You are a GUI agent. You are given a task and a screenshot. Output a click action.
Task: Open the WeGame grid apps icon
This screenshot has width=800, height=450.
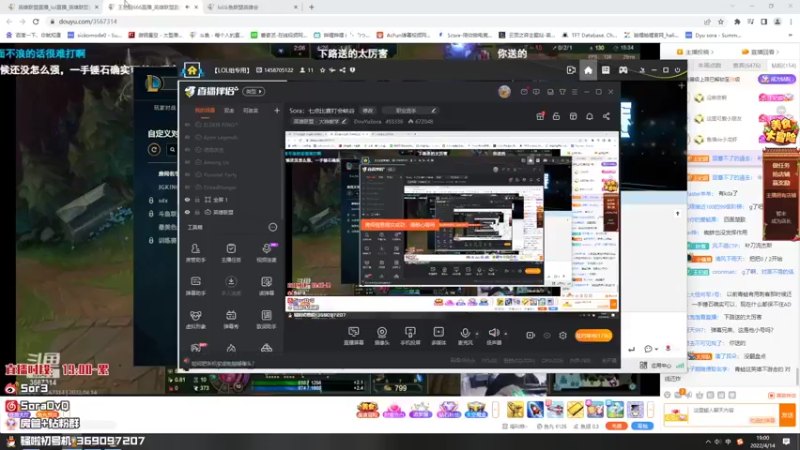(x=606, y=70)
